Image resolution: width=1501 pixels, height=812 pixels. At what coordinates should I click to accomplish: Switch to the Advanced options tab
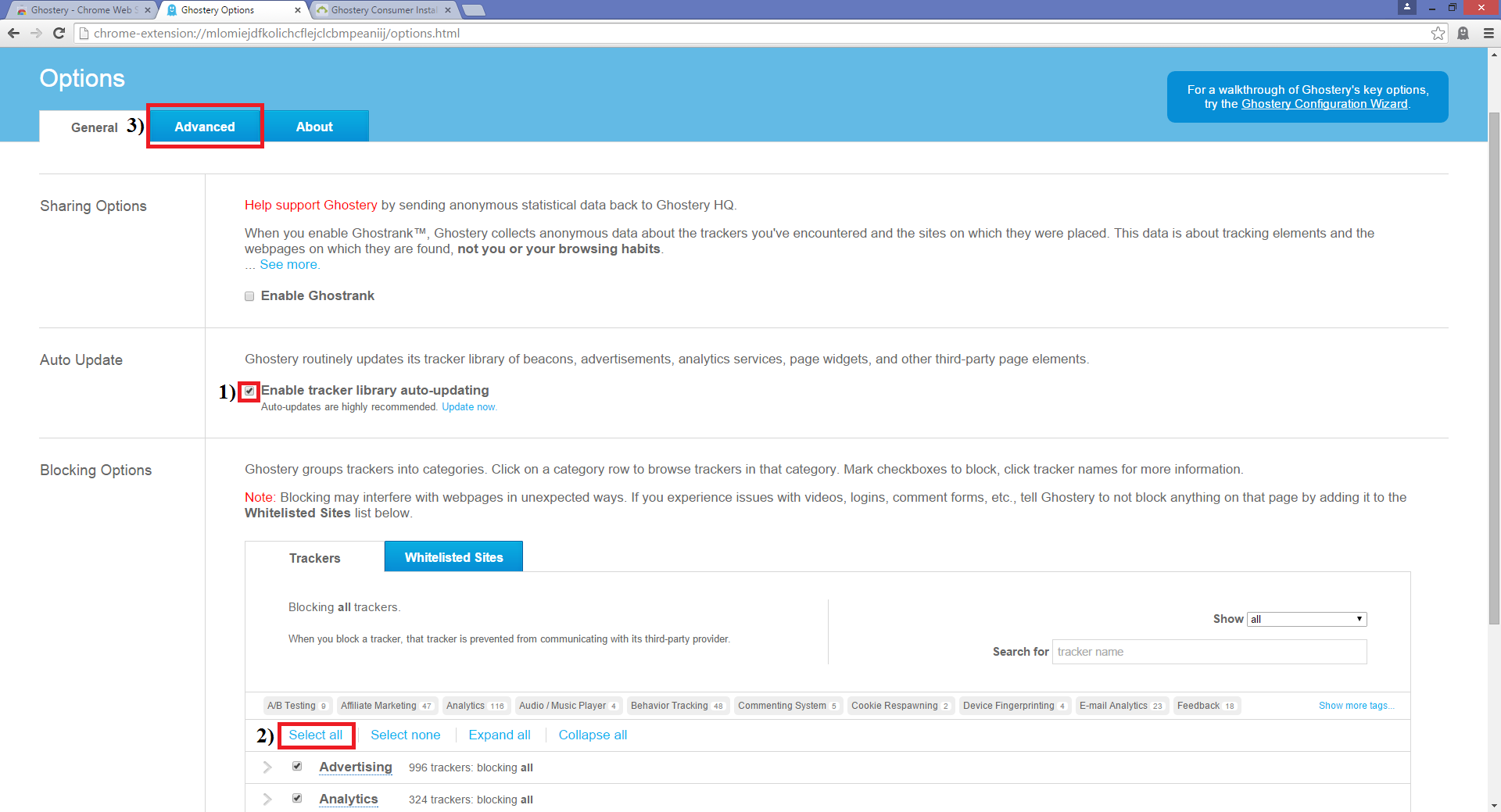tap(205, 127)
